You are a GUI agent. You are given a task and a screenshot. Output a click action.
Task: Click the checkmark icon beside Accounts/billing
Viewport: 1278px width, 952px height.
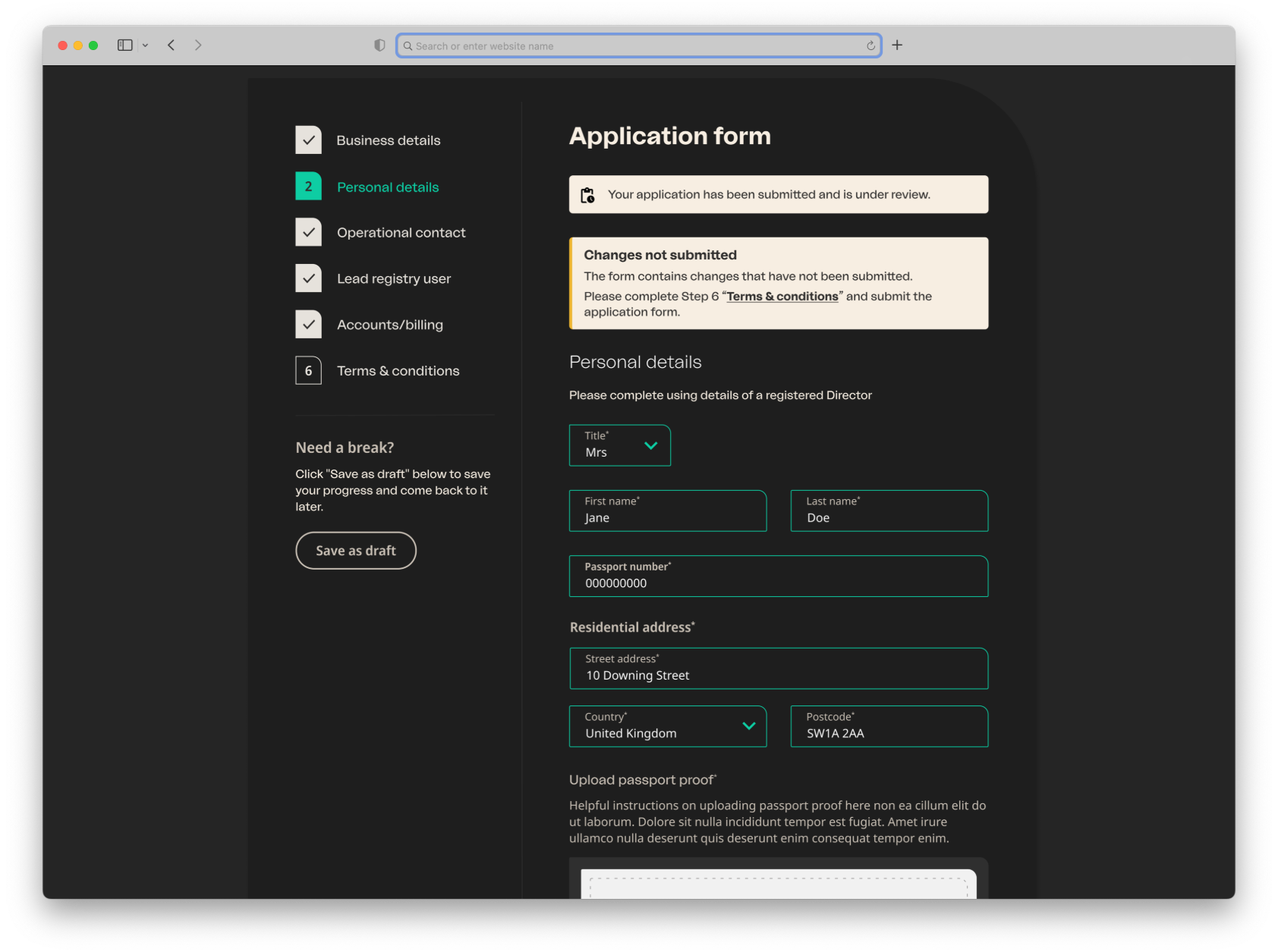click(x=308, y=324)
